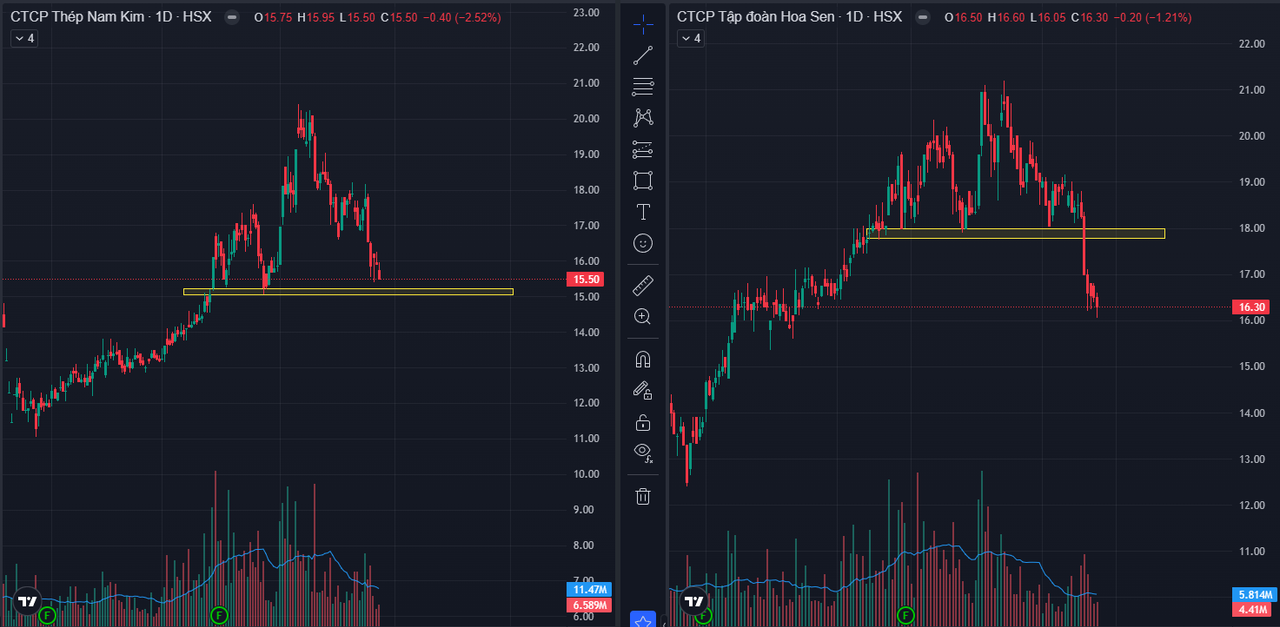
Task: Click the 6.589M volume label
Action: [587, 605]
